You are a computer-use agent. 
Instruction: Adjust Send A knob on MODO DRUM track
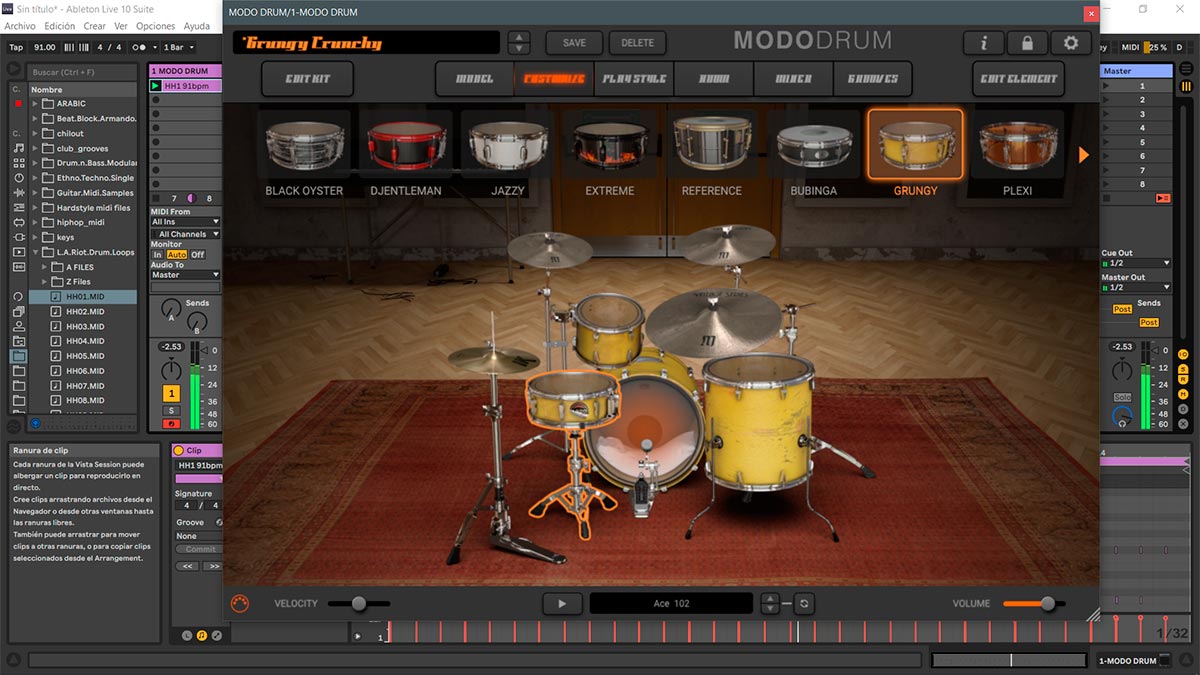[171, 308]
